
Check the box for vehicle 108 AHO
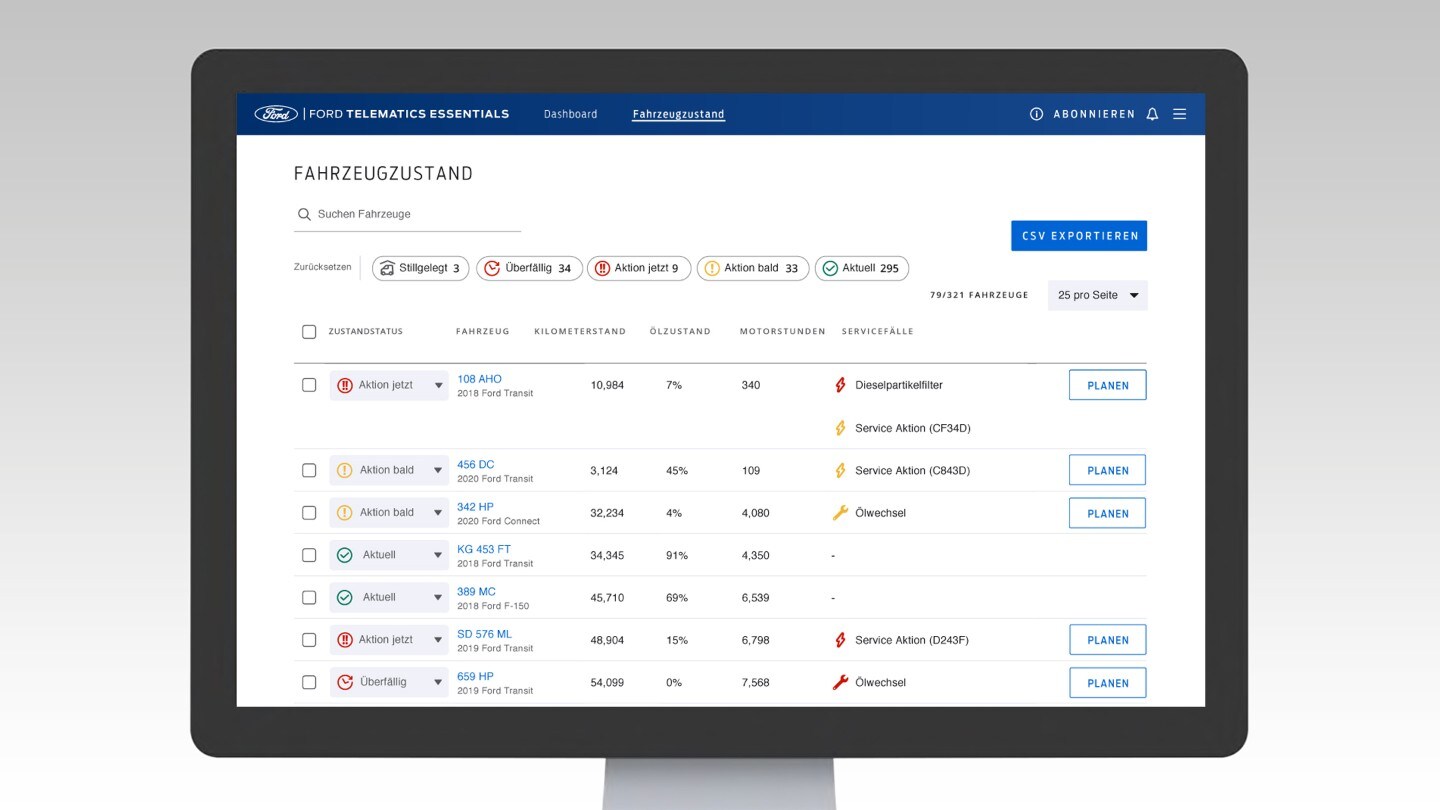pos(309,385)
